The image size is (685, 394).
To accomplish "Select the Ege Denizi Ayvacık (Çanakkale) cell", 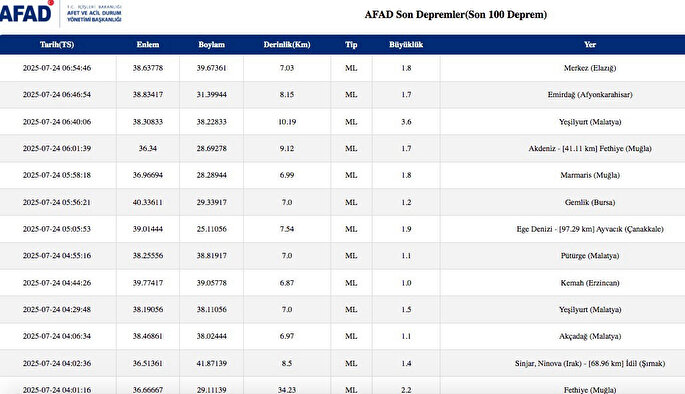I will [x=590, y=229].
